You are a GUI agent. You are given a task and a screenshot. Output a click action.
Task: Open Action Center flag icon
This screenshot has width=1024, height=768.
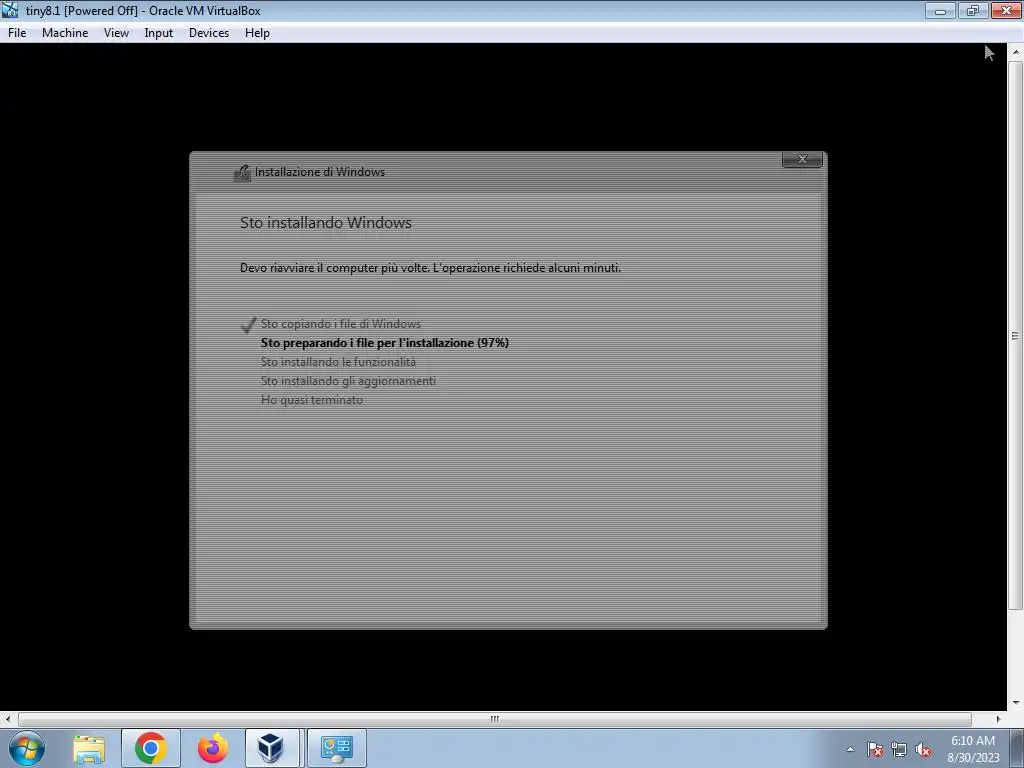pos(874,749)
